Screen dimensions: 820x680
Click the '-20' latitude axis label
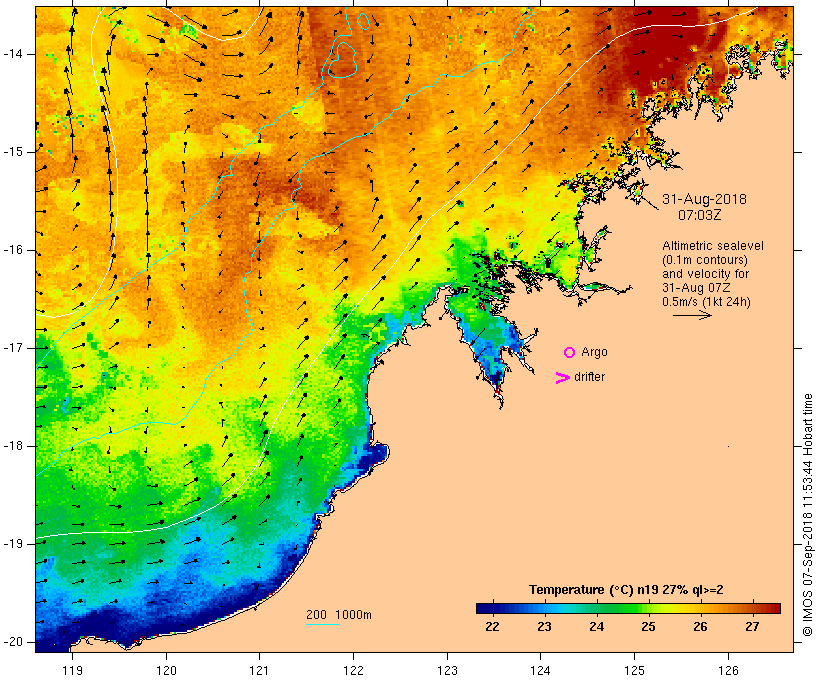pyautogui.click(x=13, y=642)
